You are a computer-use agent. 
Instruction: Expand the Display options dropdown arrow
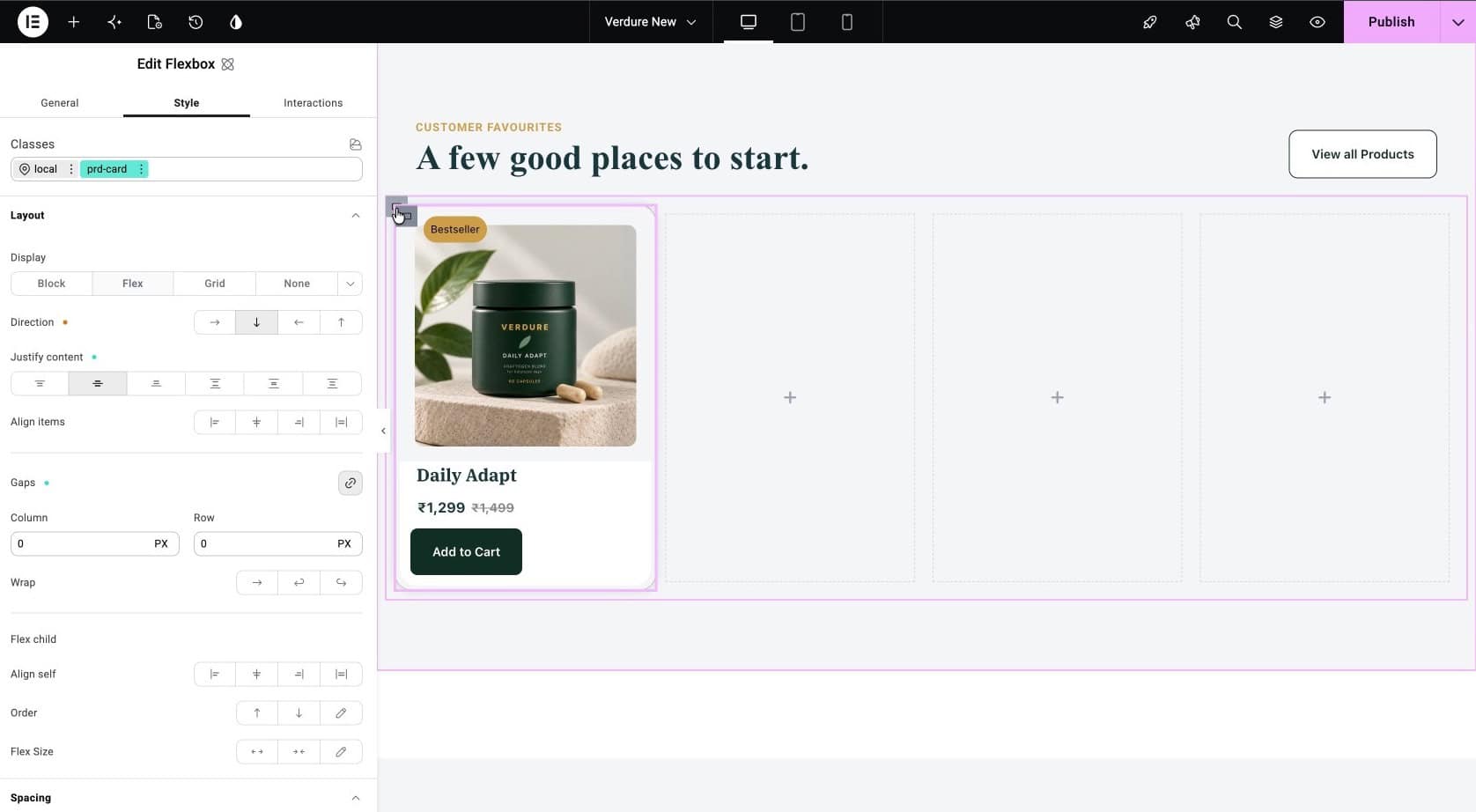(351, 284)
